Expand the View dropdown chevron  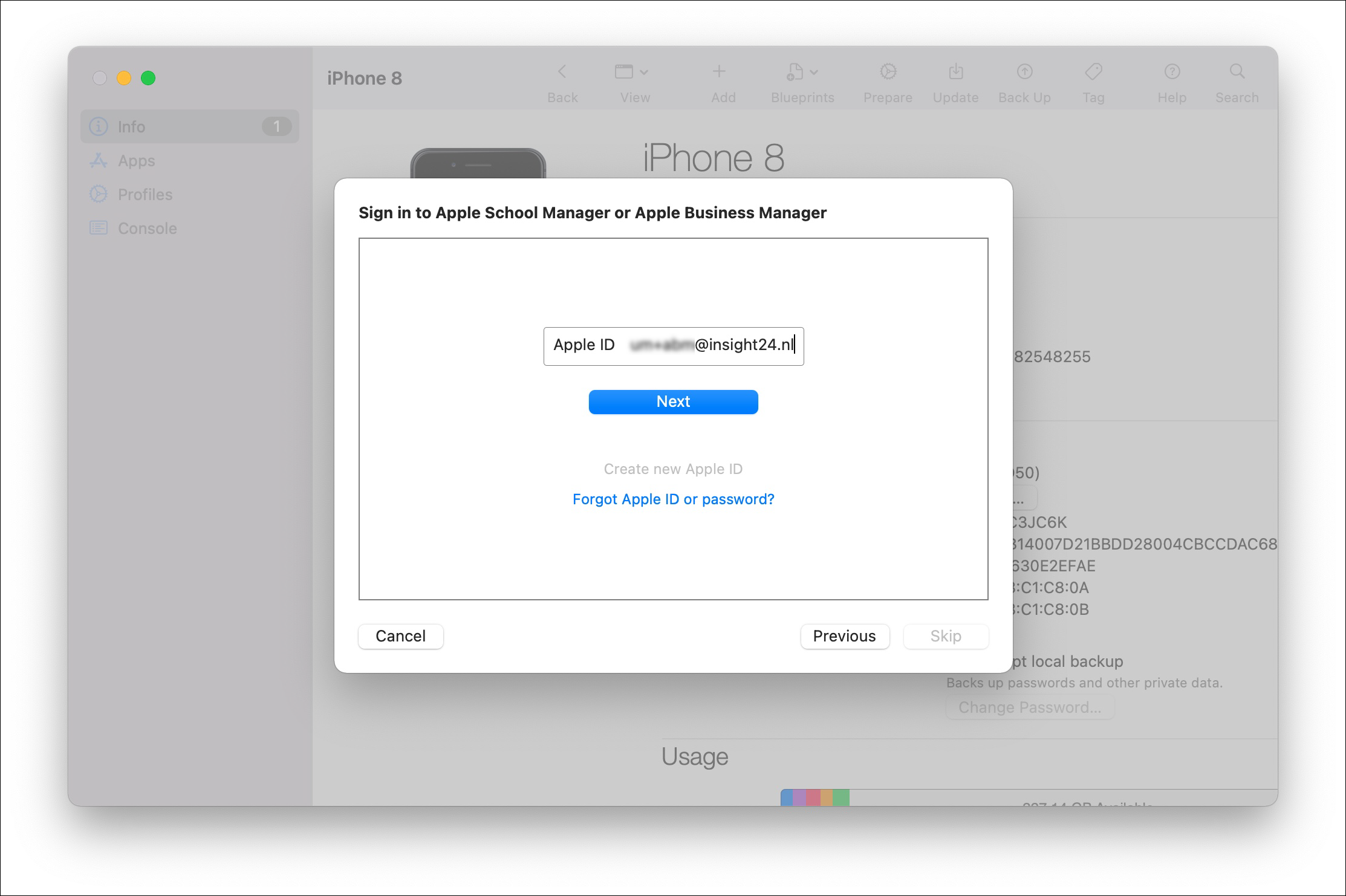point(644,73)
